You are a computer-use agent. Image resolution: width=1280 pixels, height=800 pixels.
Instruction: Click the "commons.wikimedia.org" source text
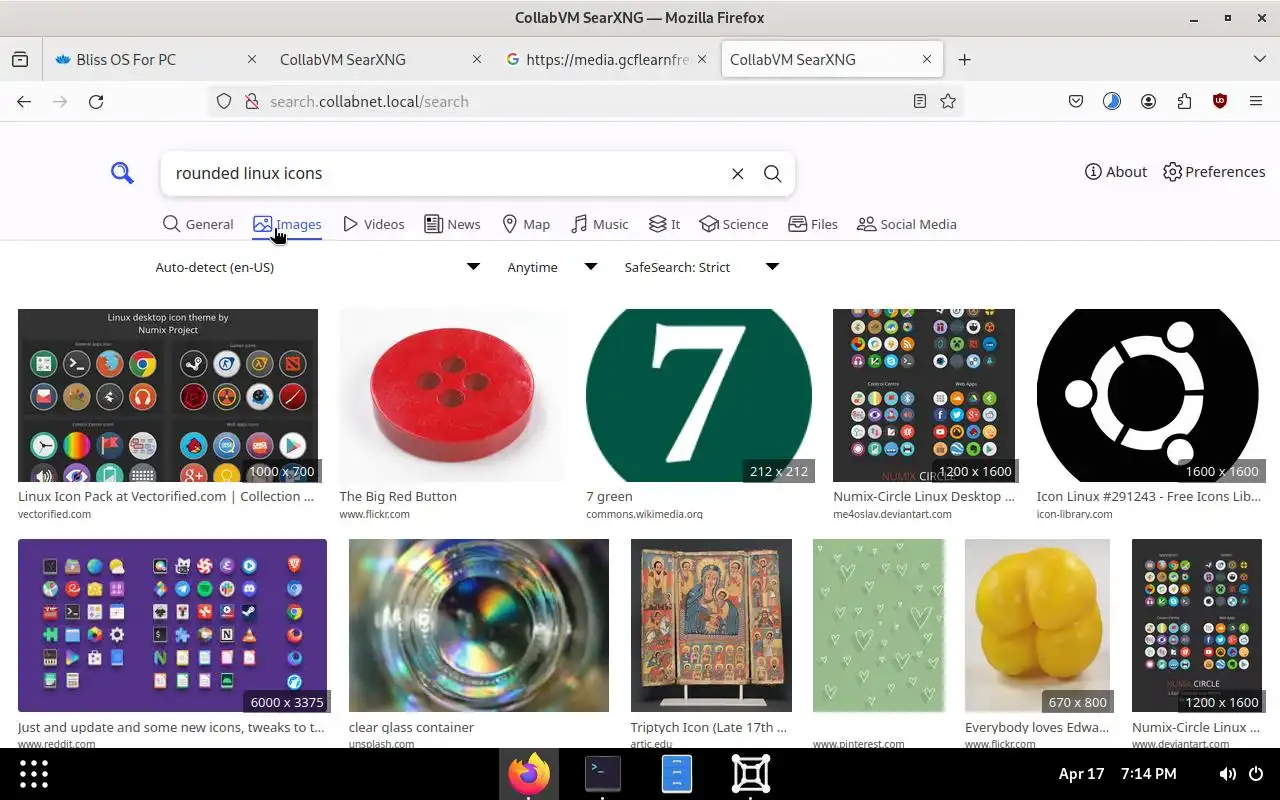coord(644,514)
